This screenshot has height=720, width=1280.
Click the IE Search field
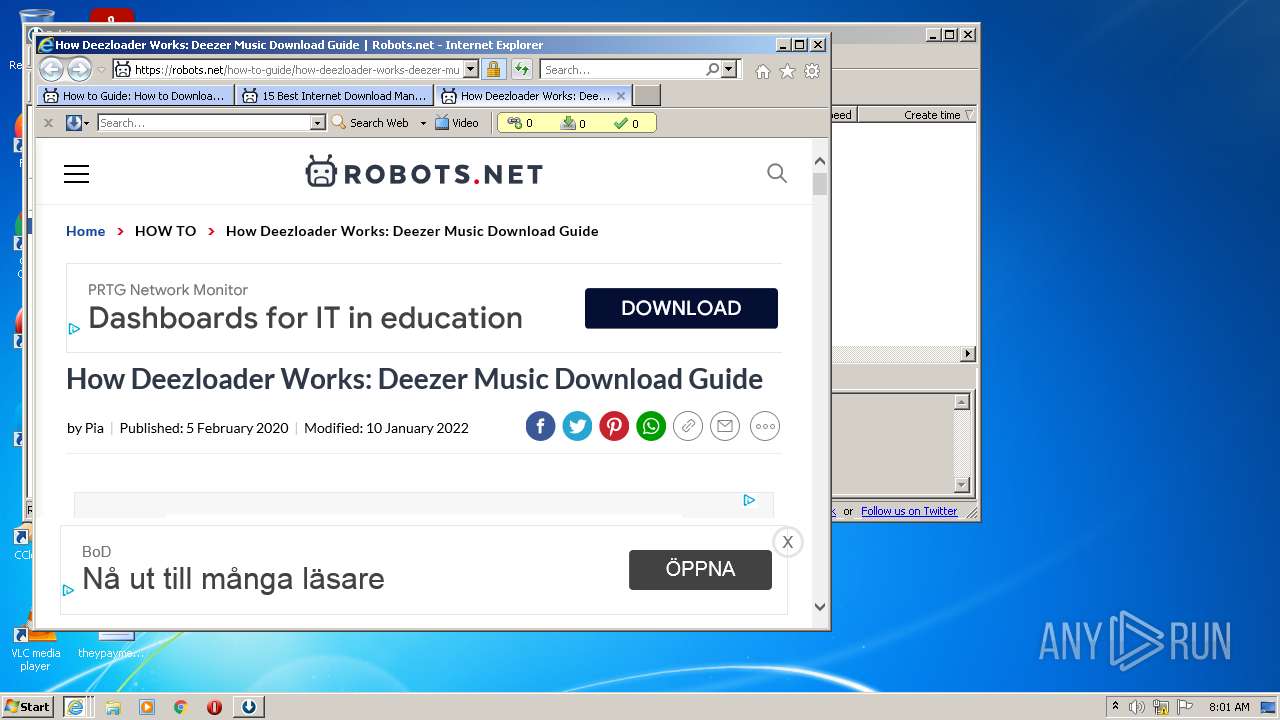(x=622, y=70)
